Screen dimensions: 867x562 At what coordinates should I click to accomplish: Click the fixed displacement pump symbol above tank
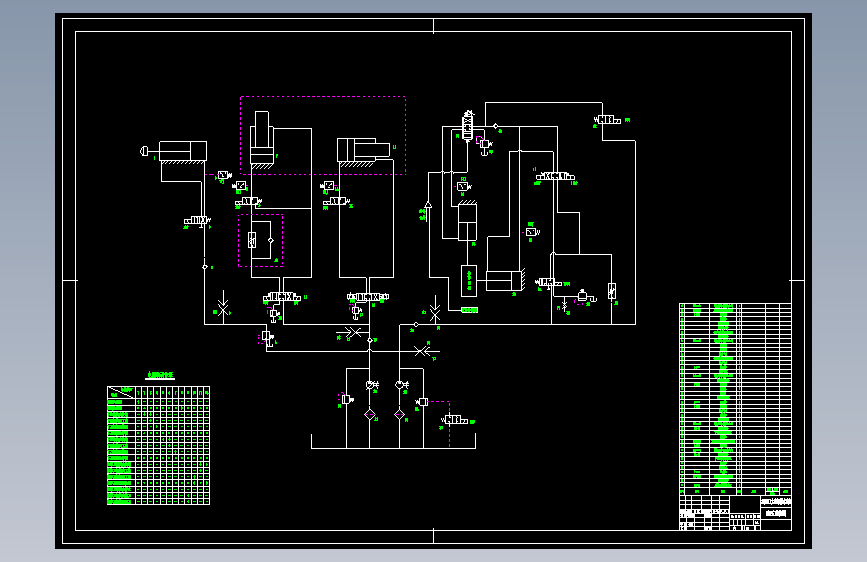tap(401, 384)
